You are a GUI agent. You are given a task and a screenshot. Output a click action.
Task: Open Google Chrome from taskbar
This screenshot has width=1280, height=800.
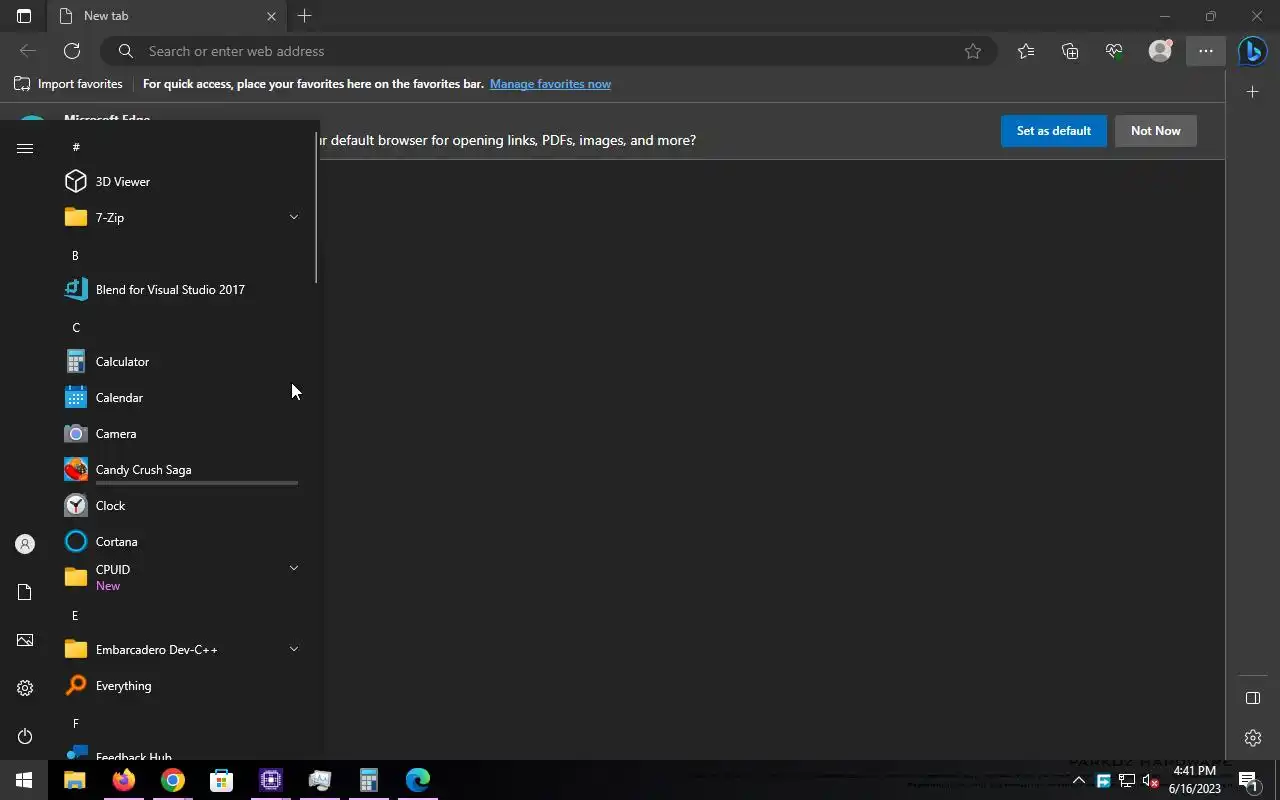(173, 780)
